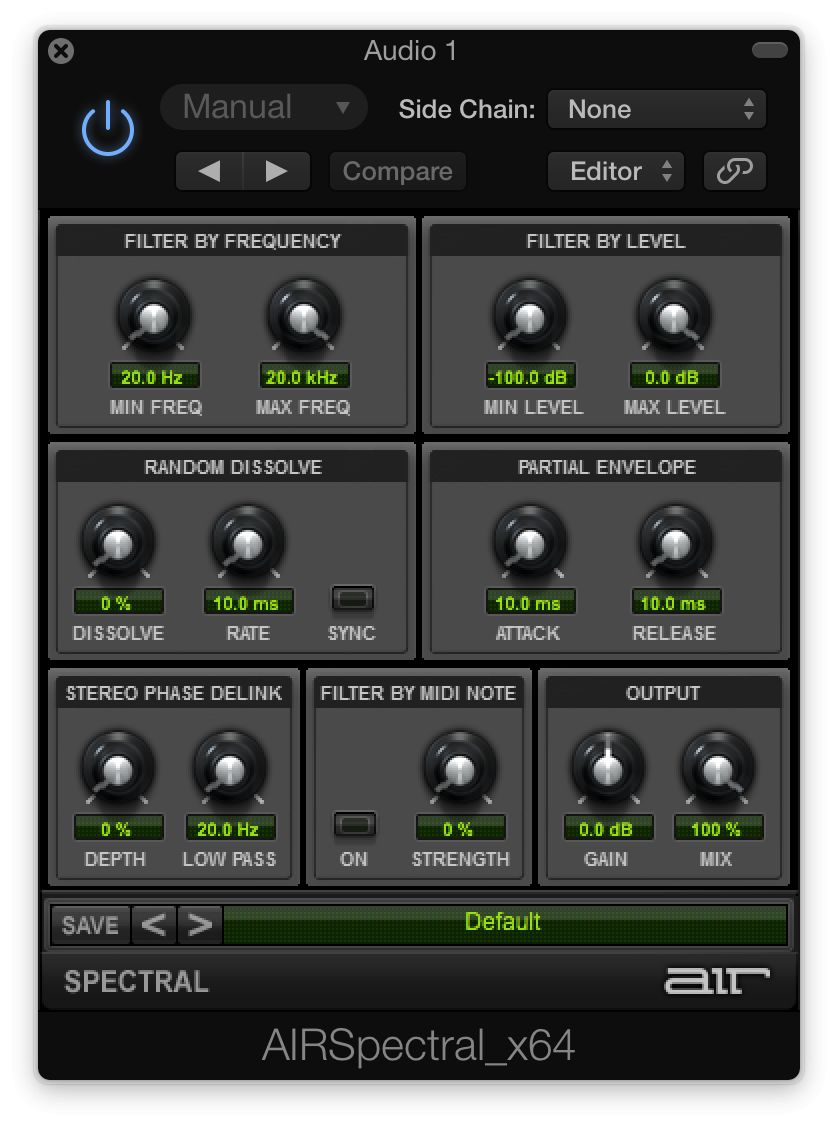This screenshot has height=1126, width=838.
Task: Open the Side Chain None dropdown
Action: pos(656,109)
